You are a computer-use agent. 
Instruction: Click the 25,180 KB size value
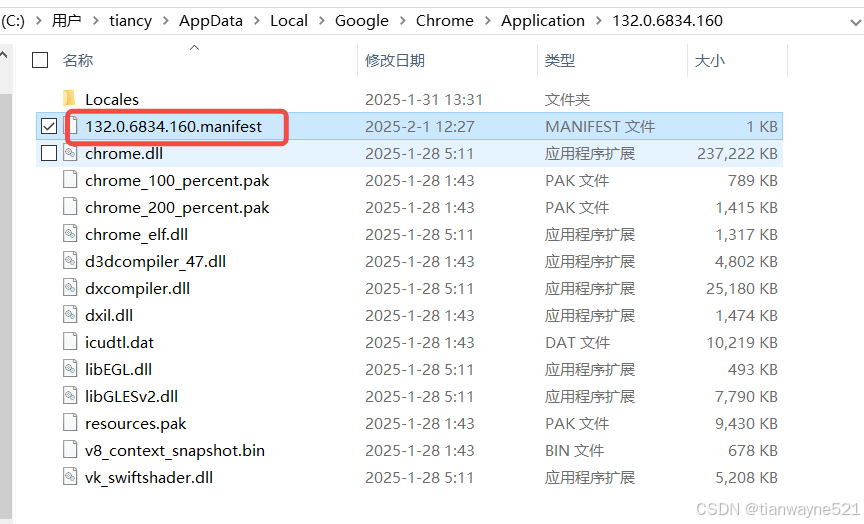(742, 288)
